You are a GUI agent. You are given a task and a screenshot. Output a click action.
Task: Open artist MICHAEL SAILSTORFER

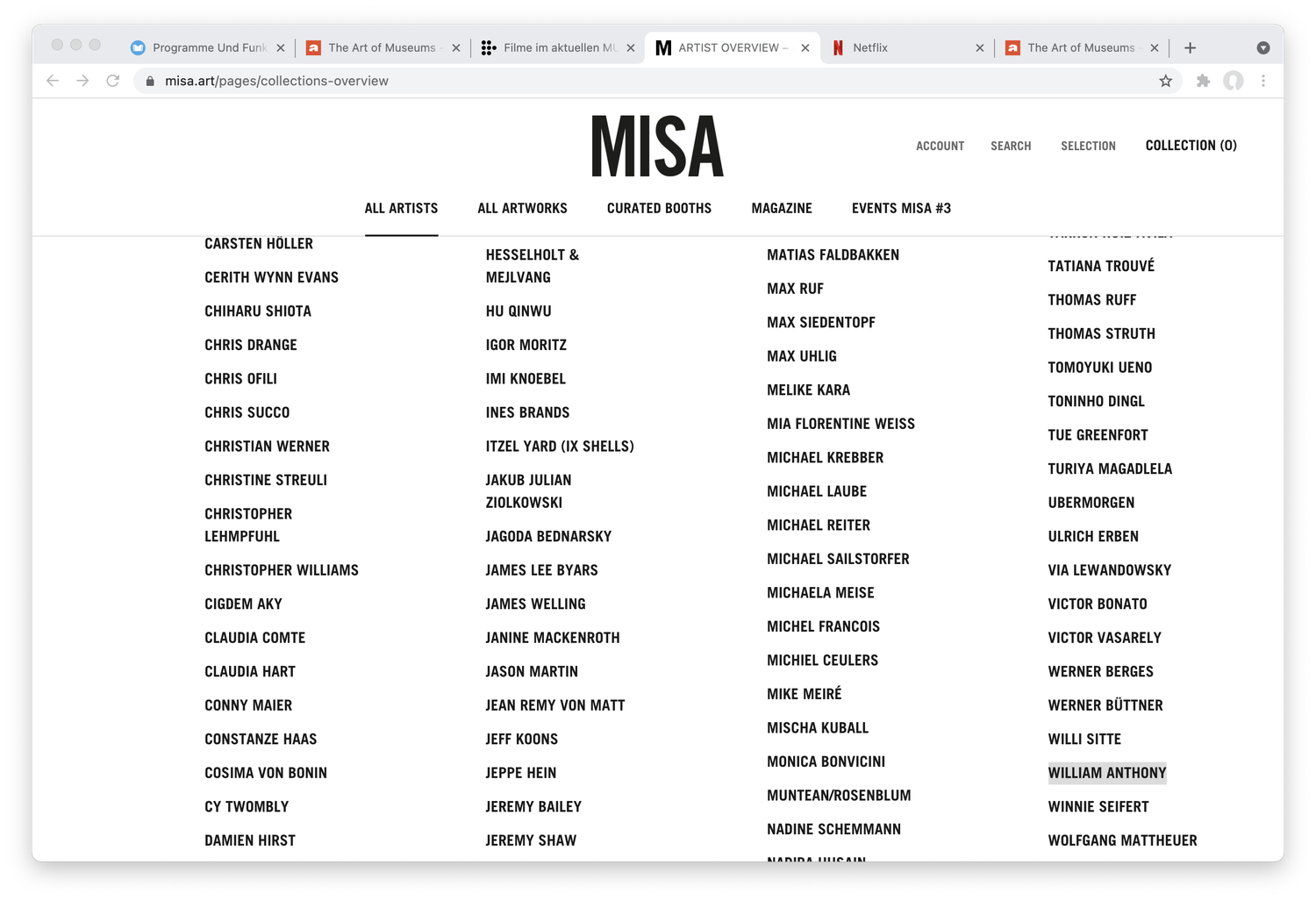(x=838, y=559)
